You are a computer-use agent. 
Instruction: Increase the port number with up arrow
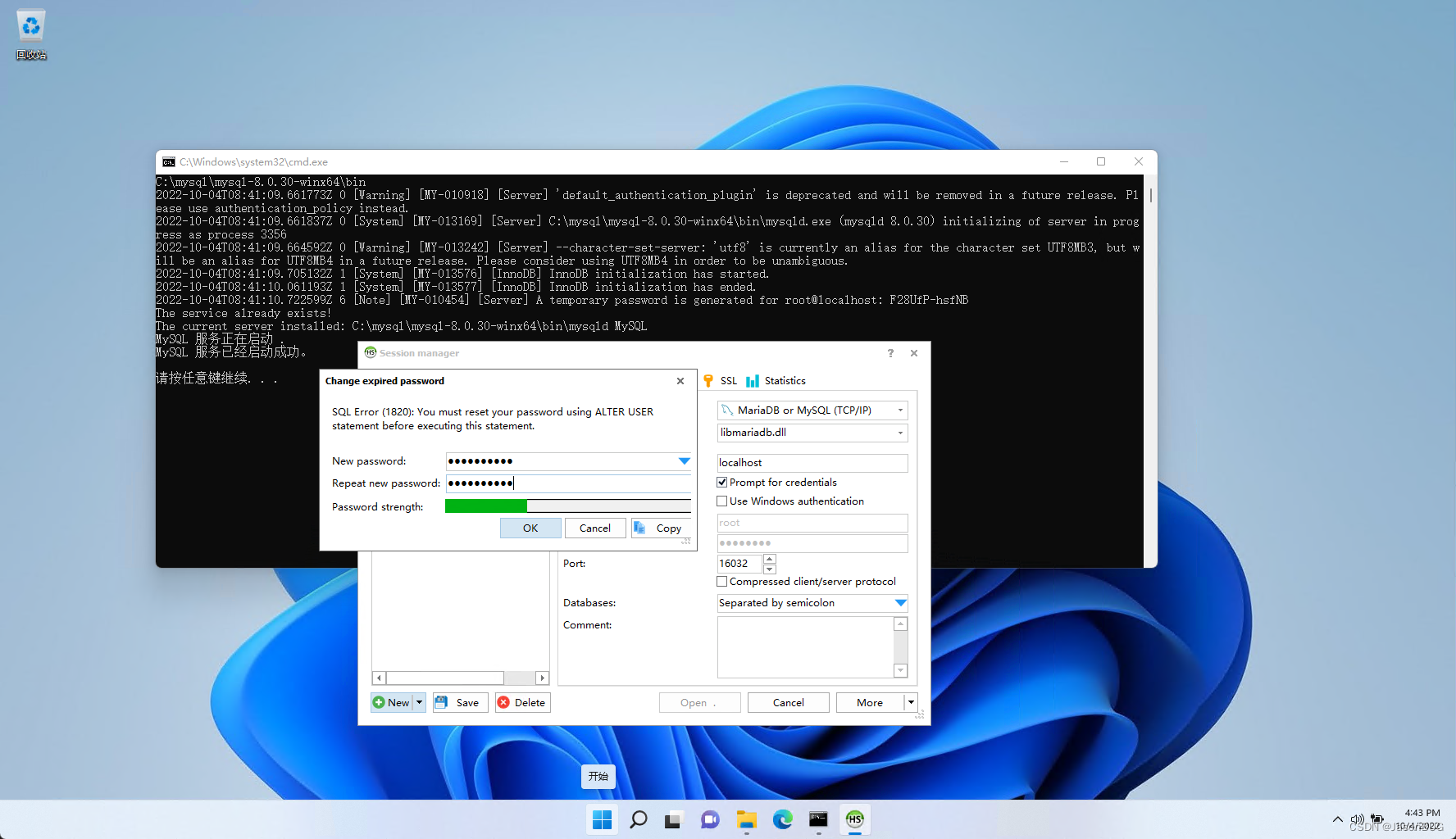click(x=769, y=559)
